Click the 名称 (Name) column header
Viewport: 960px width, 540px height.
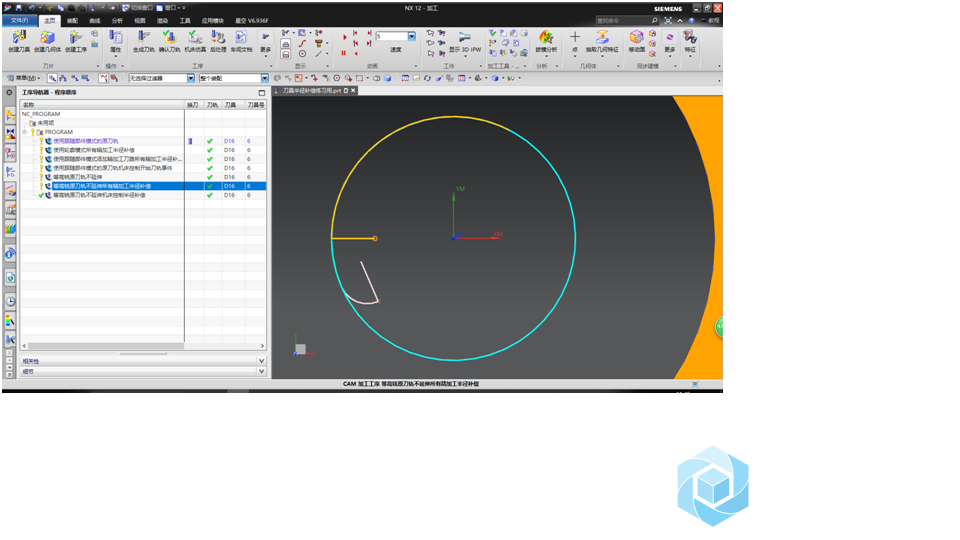click(102, 105)
